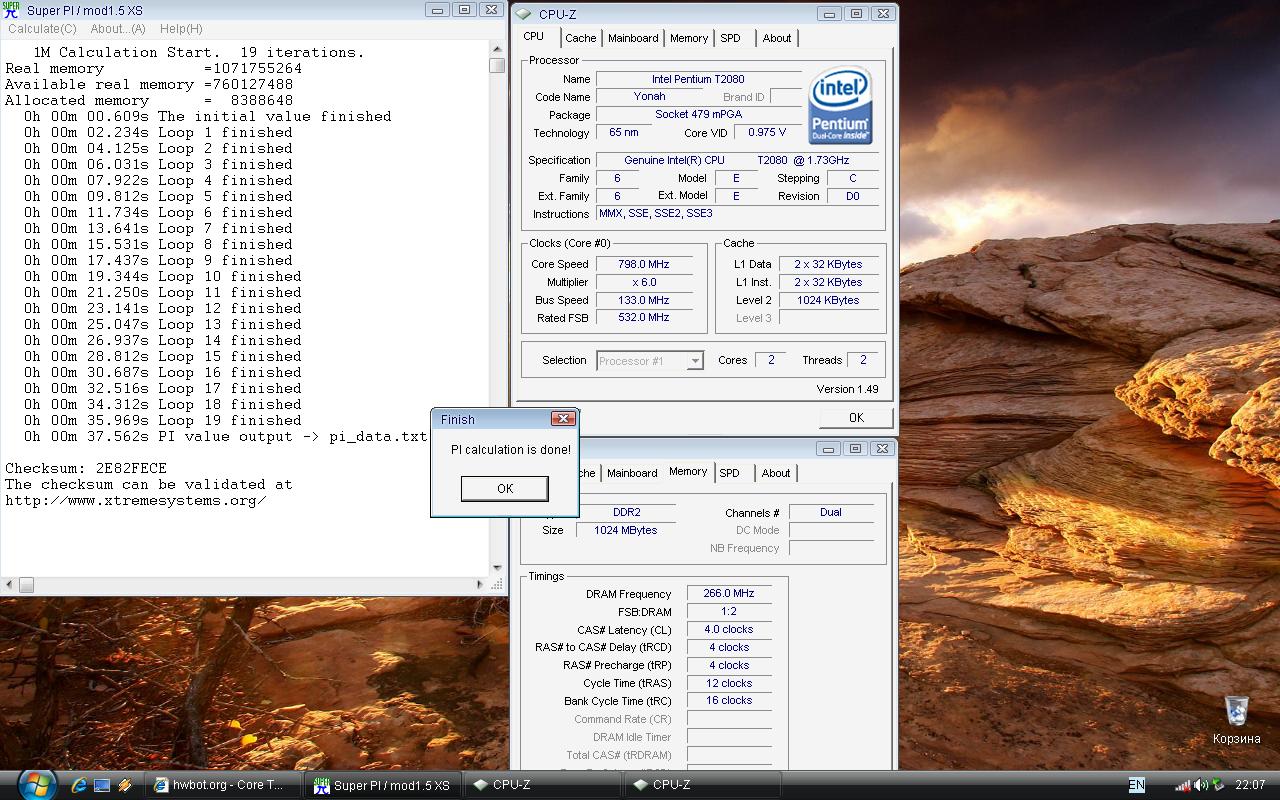This screenshot has height=800, width=1280.
Task: Open the Recycle Bin (Корзина) desktop icon
Action: click(x=1237, y=720)
